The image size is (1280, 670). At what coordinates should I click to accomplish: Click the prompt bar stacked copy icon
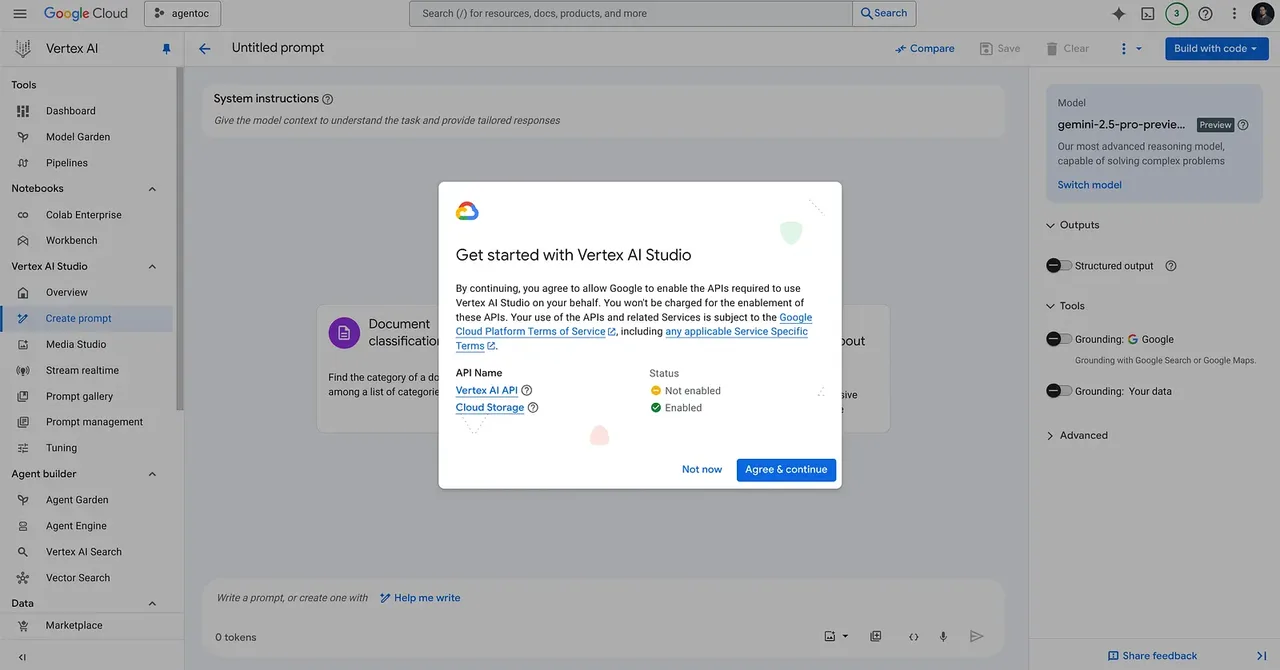(876, 636)
